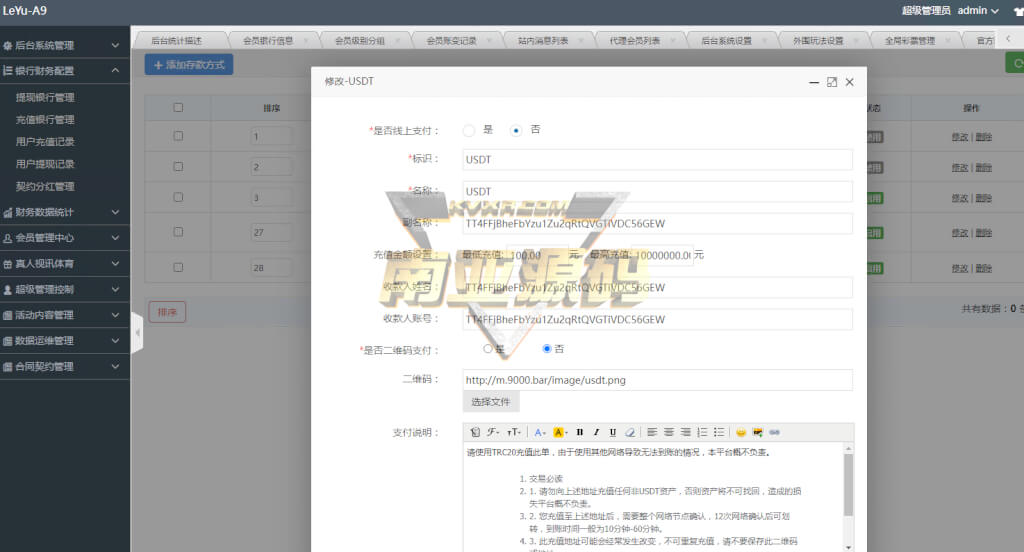This screenshot has height=552, width=1024.
Task: Select 是 for 是否线上支付
Action: point(469,130)
